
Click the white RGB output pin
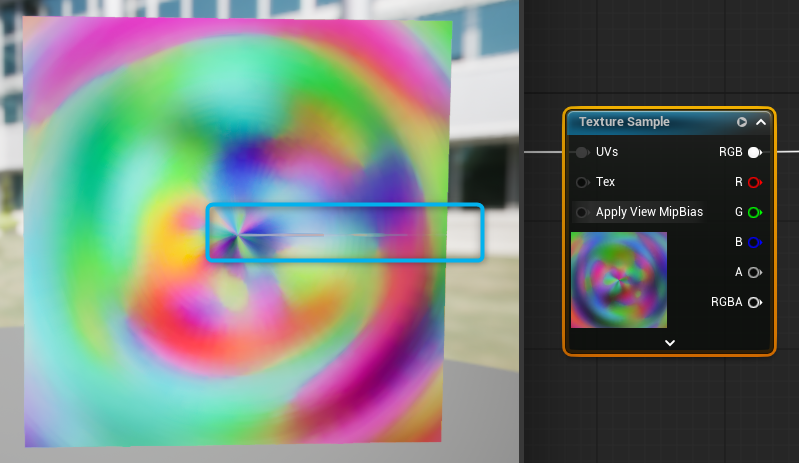(754, 153)
